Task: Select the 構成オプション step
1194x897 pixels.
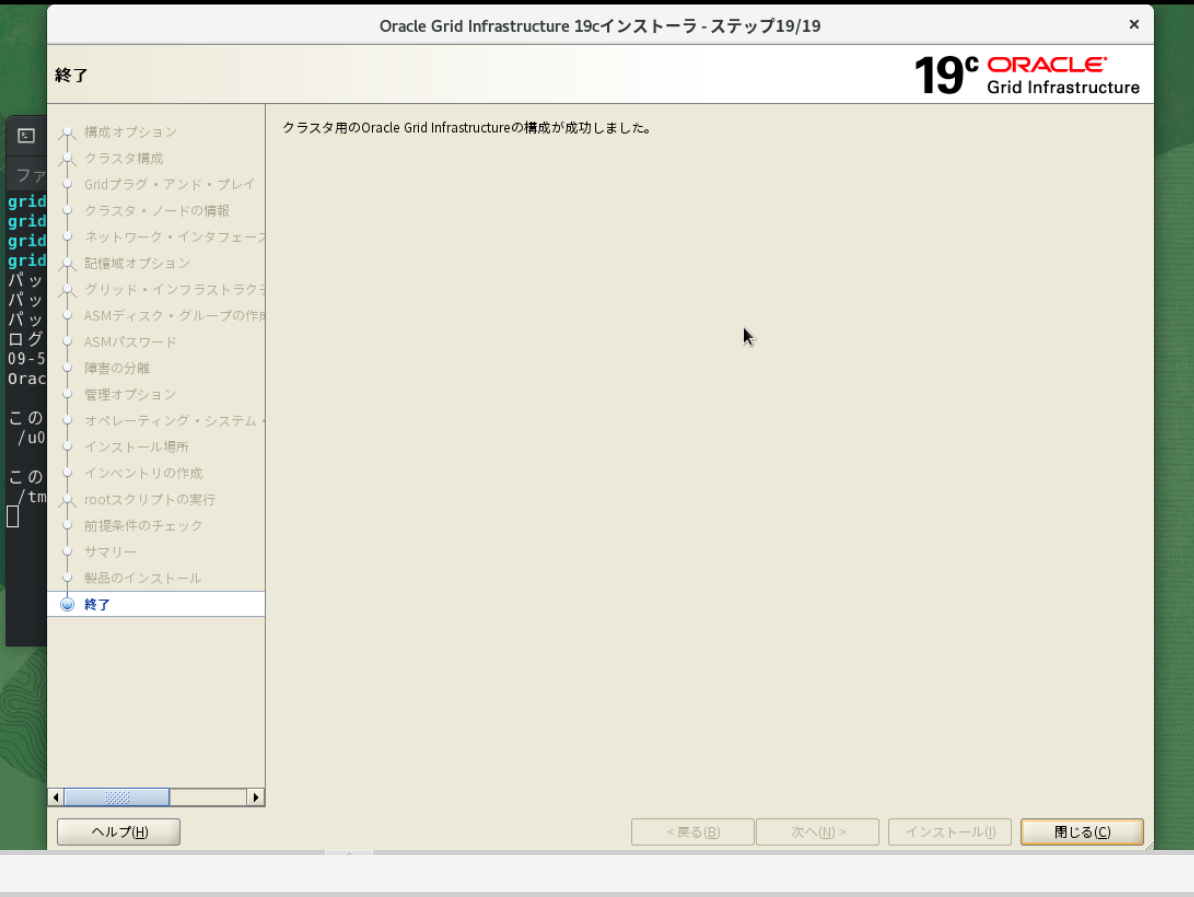Action: [130, 132]
